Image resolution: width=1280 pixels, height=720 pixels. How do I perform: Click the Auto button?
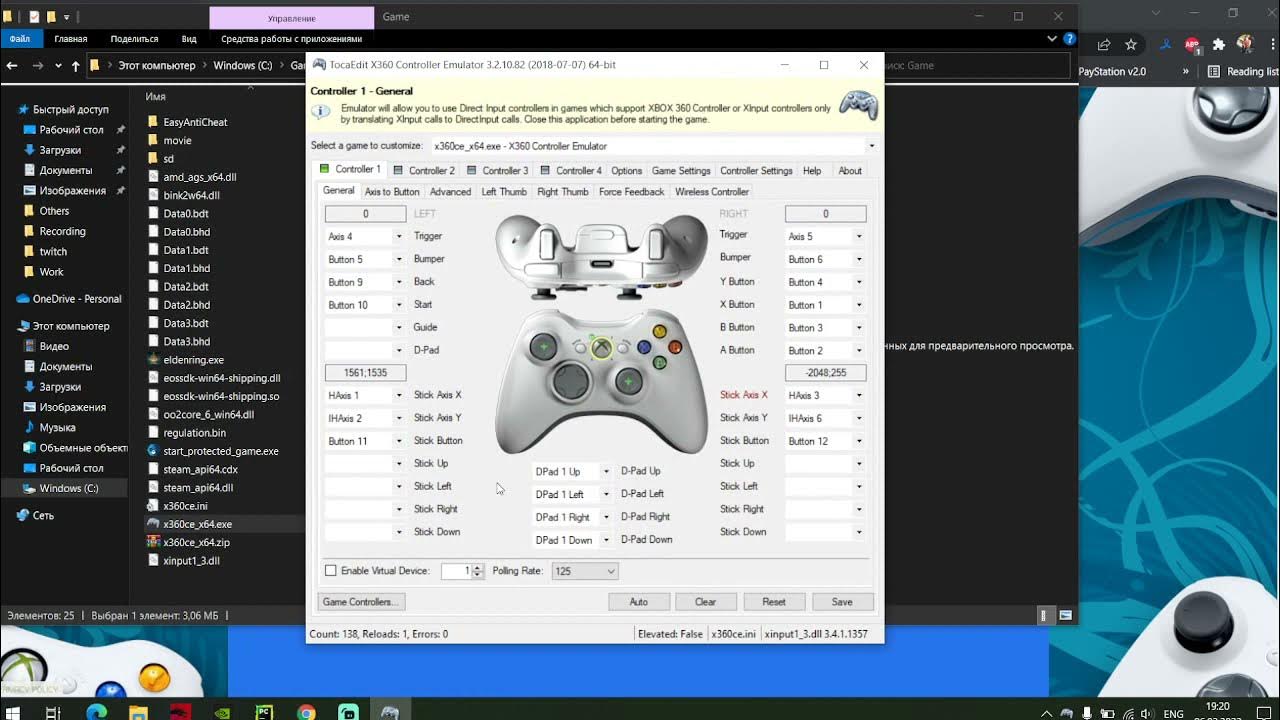(x=639, y=602)
